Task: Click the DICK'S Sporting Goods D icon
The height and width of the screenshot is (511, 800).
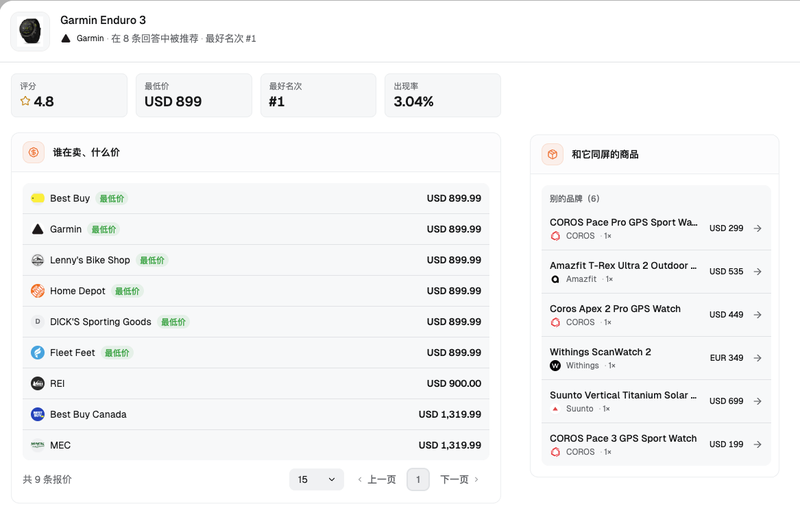Action: click(x=38, y=322)
